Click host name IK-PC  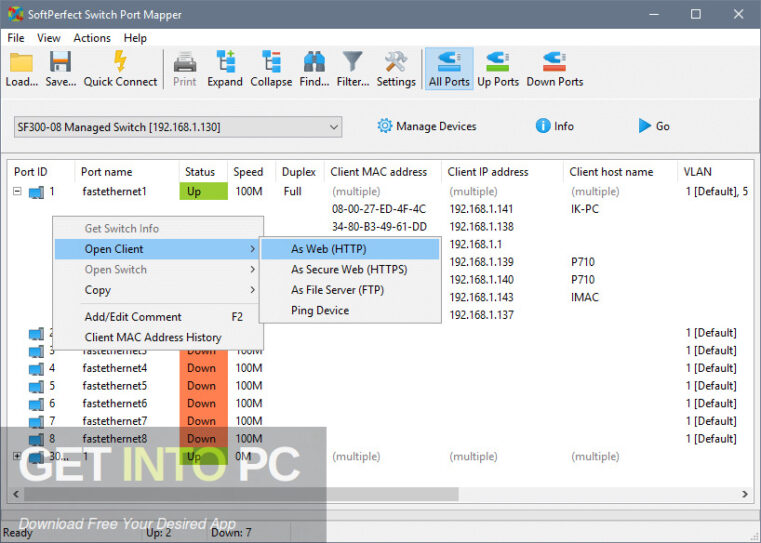point(585,209)
